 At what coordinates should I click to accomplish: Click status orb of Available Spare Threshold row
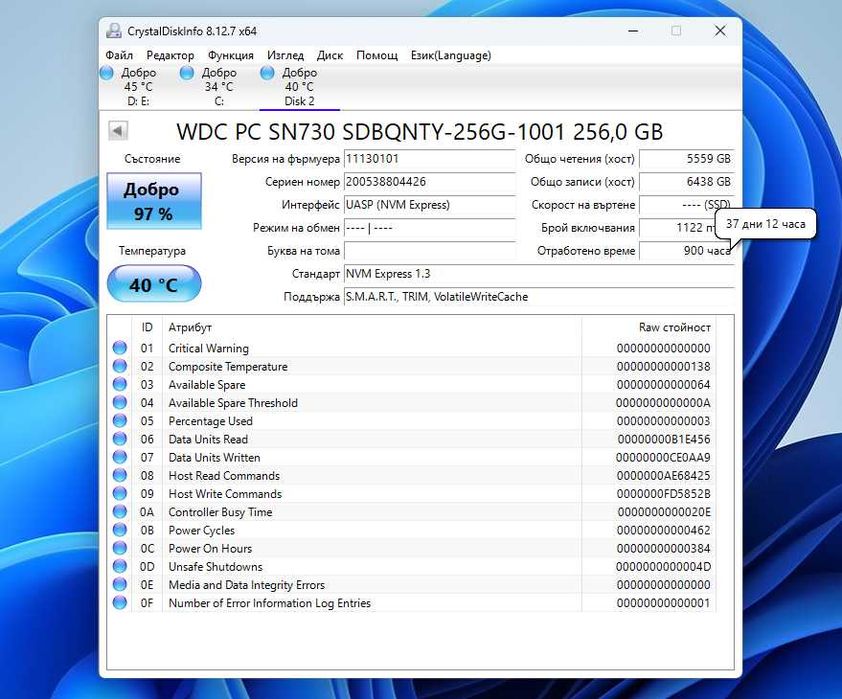tap(120, 403)
